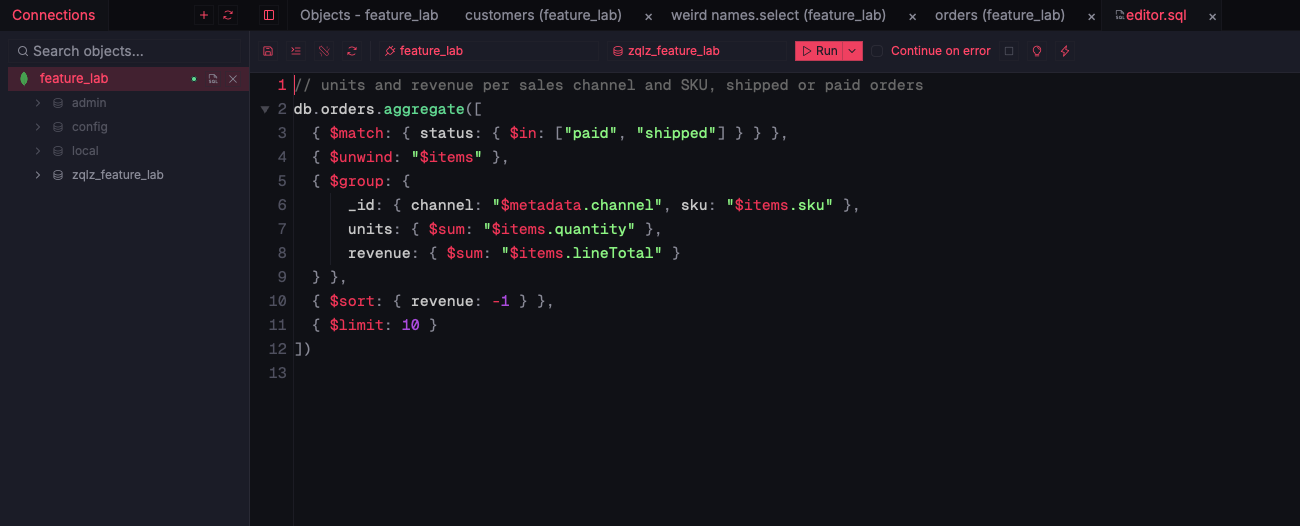Click the $match stage on line 3

pos(357,133)
